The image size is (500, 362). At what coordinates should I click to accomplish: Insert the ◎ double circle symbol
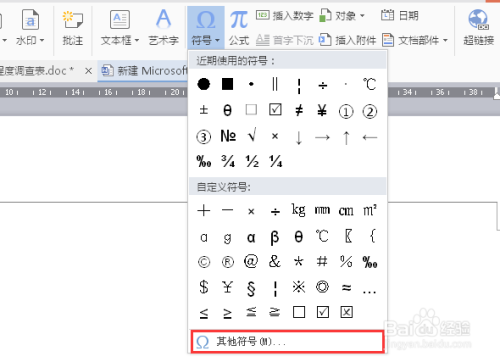tap(322, 287)
